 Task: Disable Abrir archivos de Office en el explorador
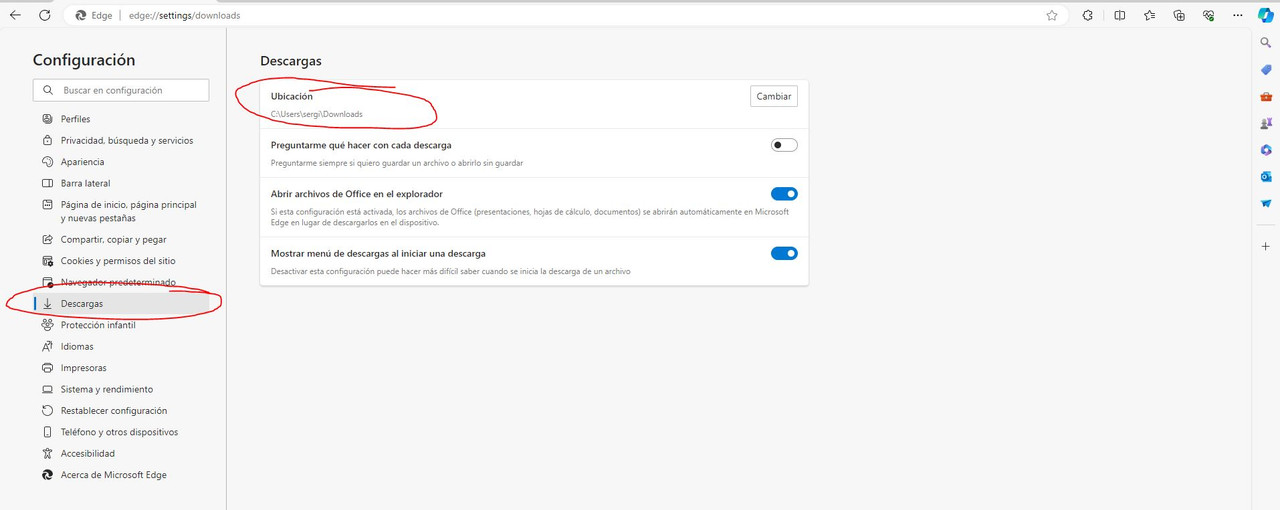tap(784, 194)
